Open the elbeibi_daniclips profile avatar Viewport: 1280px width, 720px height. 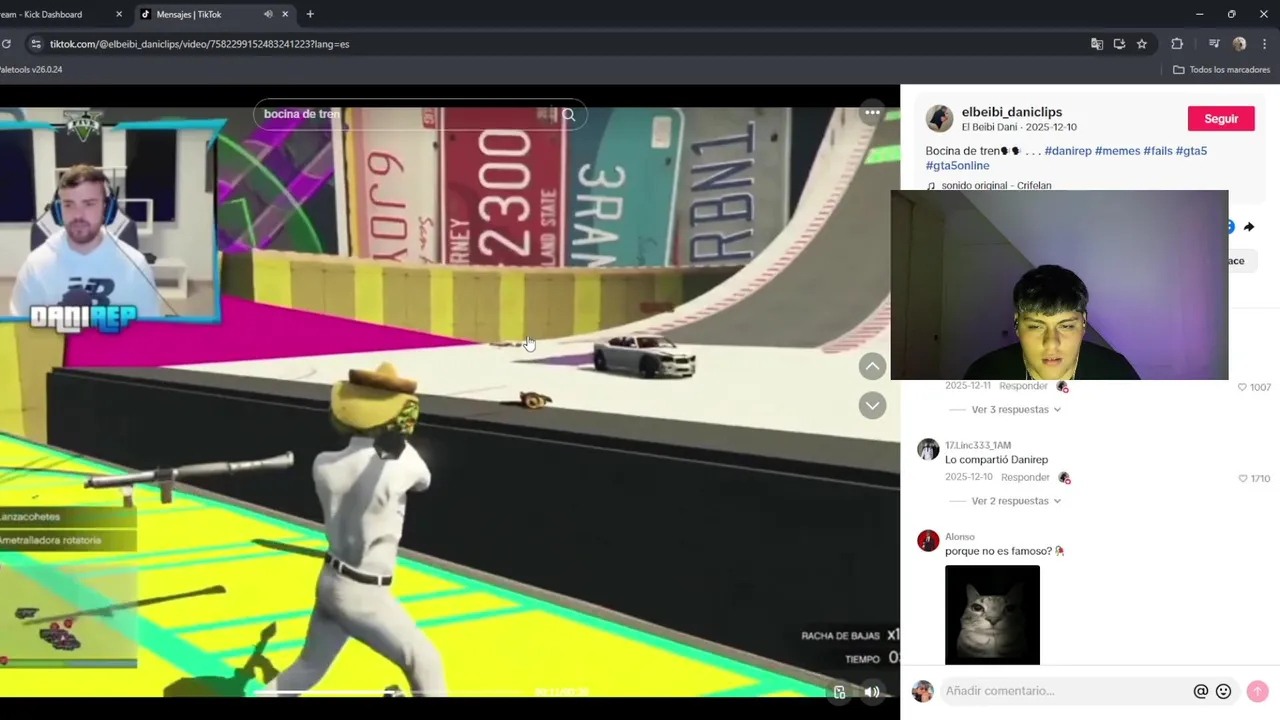tap(939, 118)
